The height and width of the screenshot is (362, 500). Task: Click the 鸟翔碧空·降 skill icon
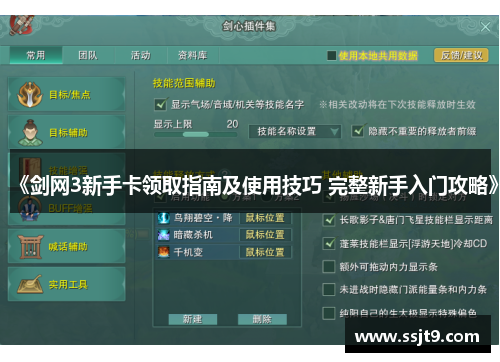click(x=163, y=218)
